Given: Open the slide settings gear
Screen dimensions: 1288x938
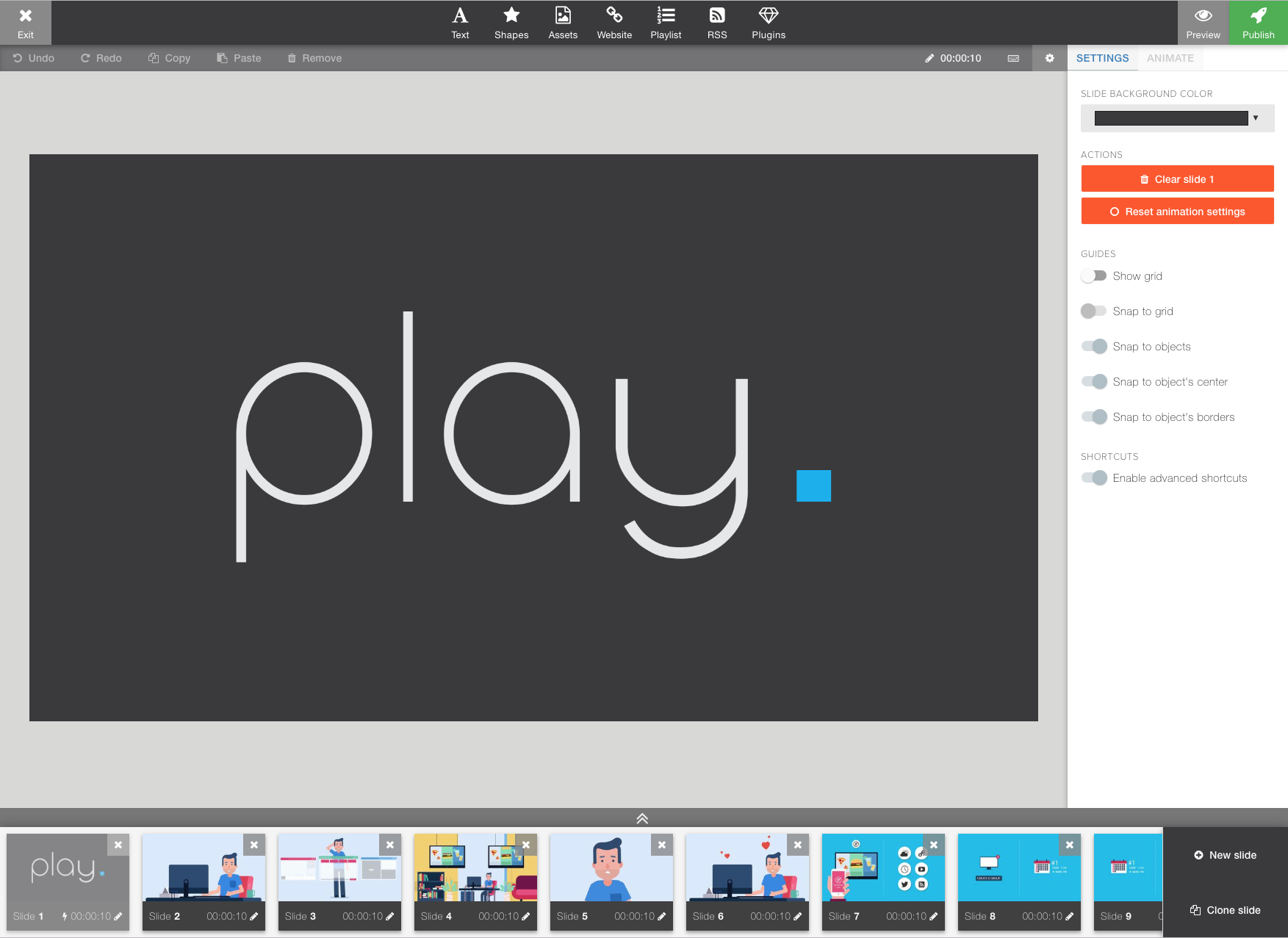Looking at the screenshot, I should pyautogui.click(x=1049, y=58).
